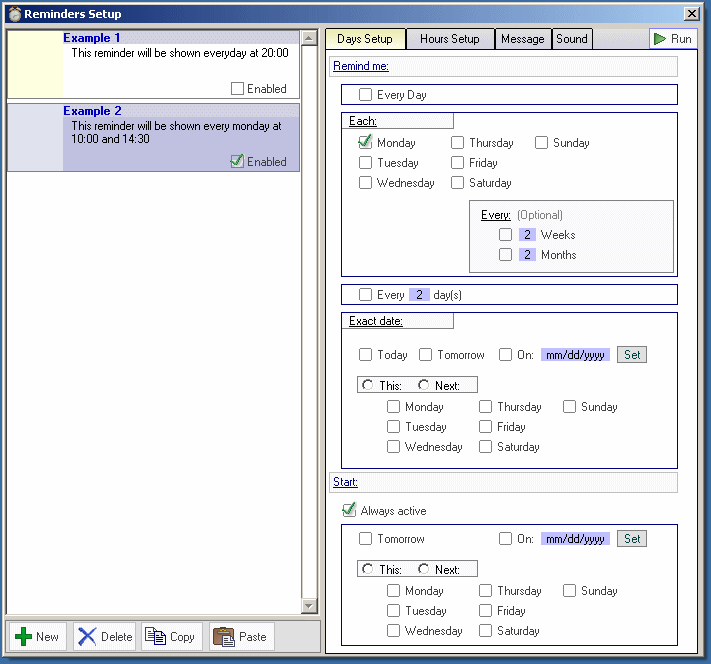711x664 pixels.
Task: Click the alarm clock title bar icon
Action: point(15,14)
